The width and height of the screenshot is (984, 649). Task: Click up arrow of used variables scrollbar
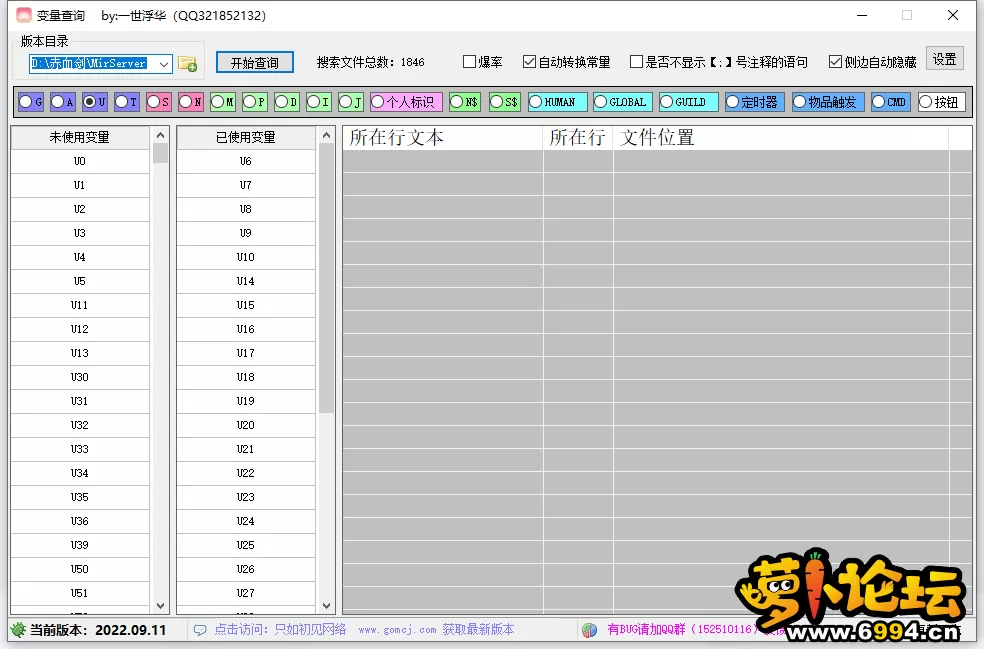[326, 136]
